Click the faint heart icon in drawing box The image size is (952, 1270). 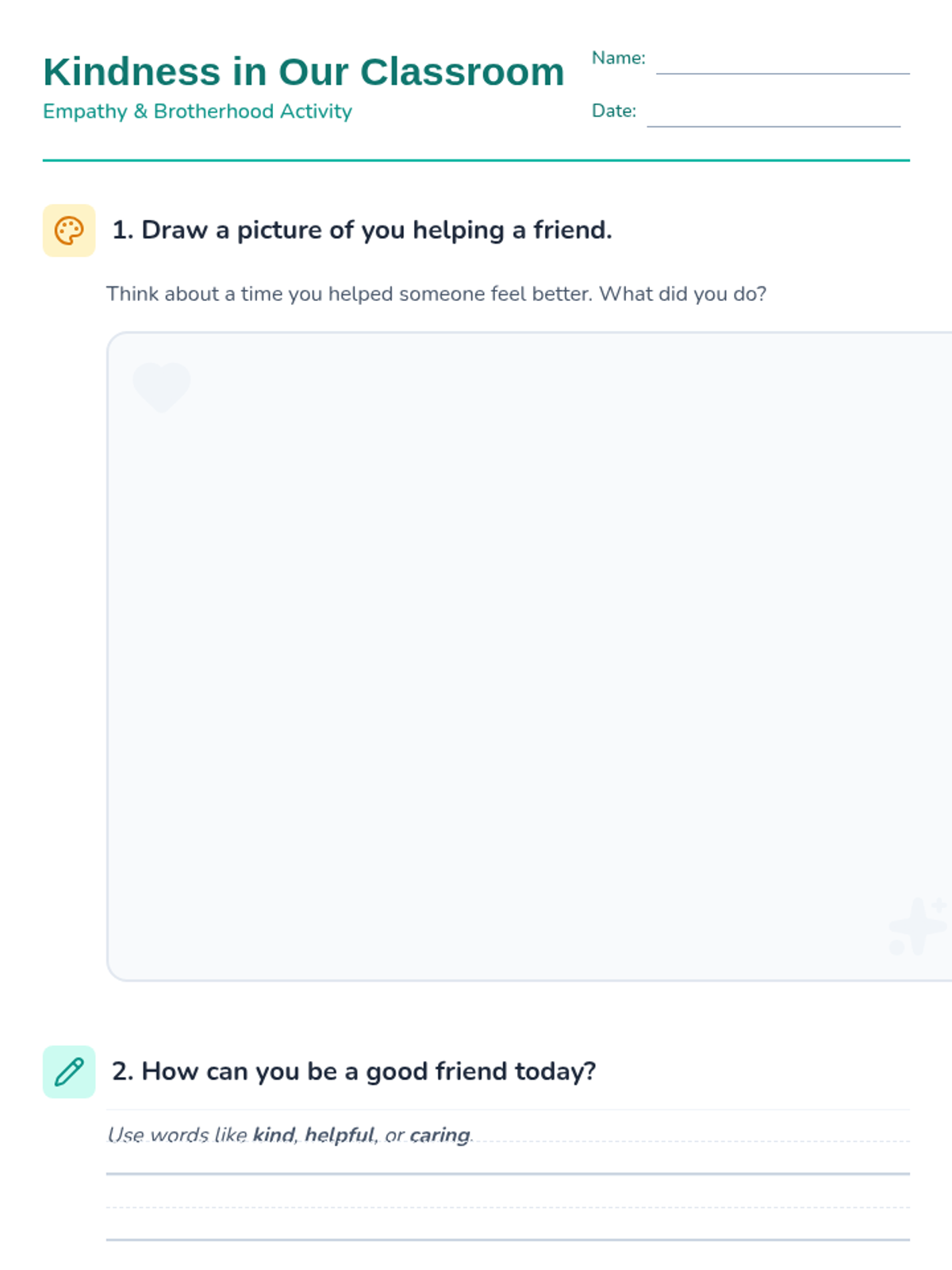162,387
